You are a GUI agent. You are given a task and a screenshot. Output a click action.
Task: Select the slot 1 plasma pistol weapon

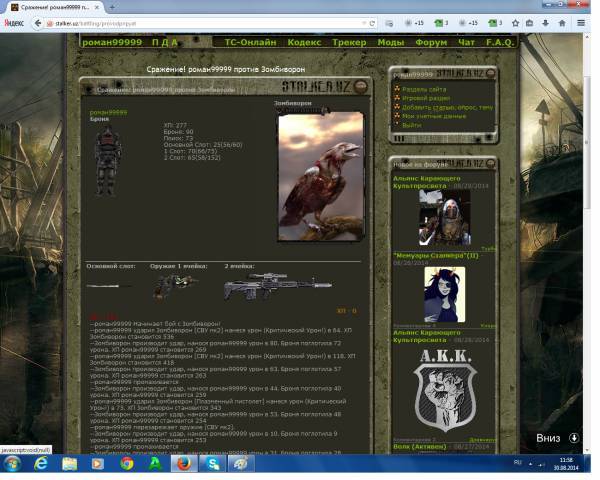pos(175,287)
